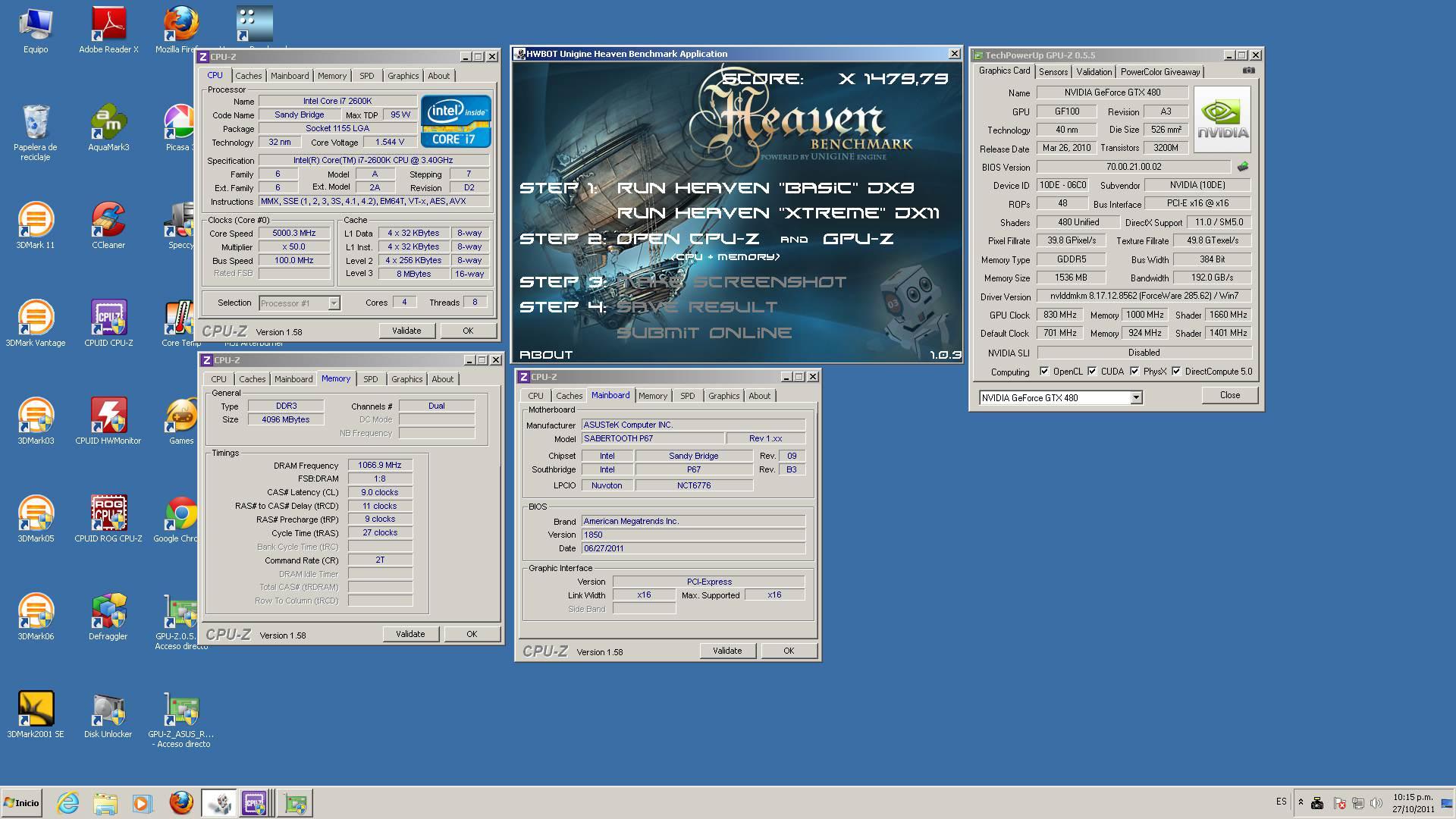This screenshot has height=819, width=1456.
Task: Open Windows Explorer folder in taskbar
Action: coord(105,803)
